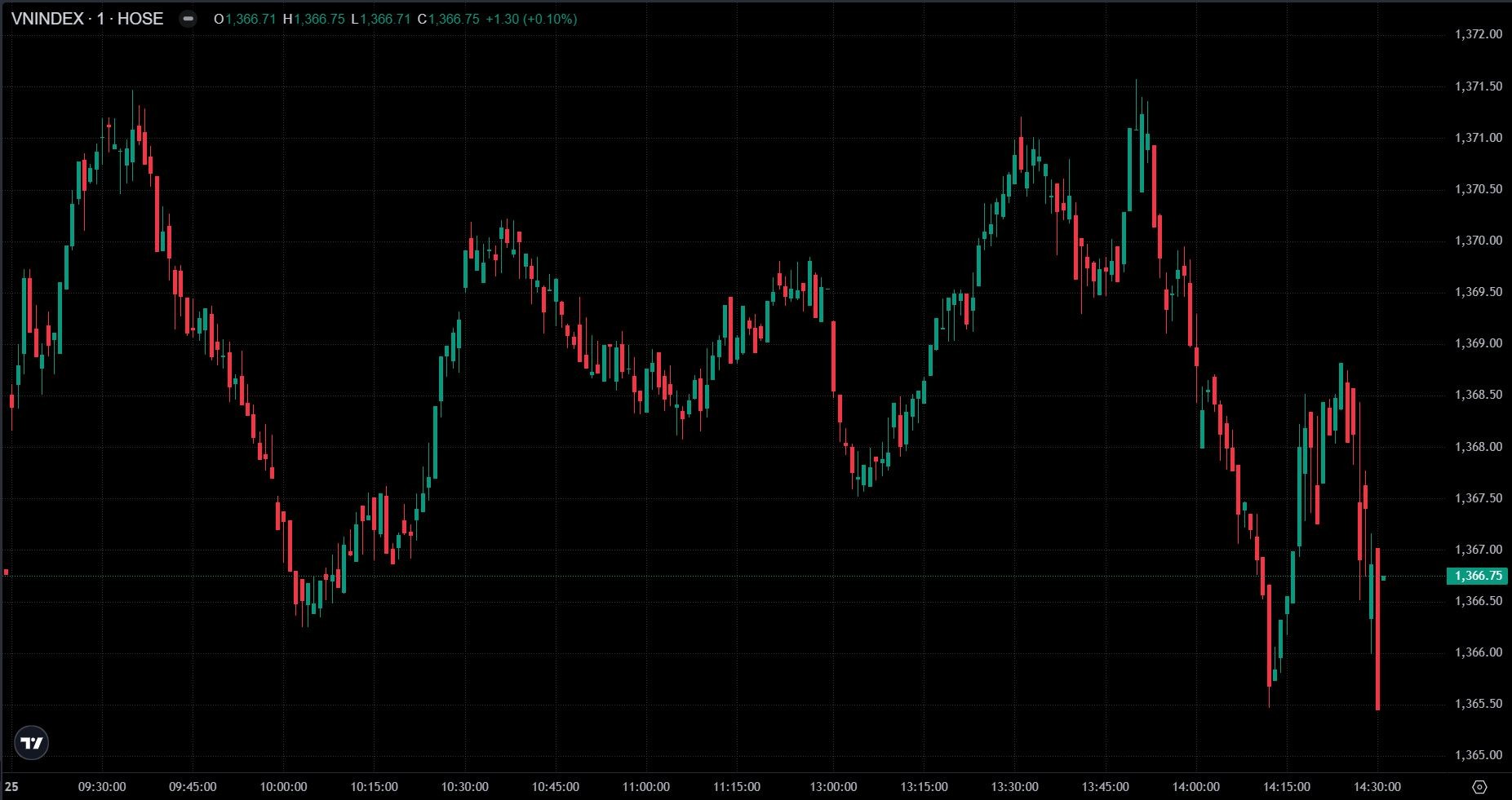
Task: Click the +1.30 (+0.10%) change value
Action: [x=530, y=19]
